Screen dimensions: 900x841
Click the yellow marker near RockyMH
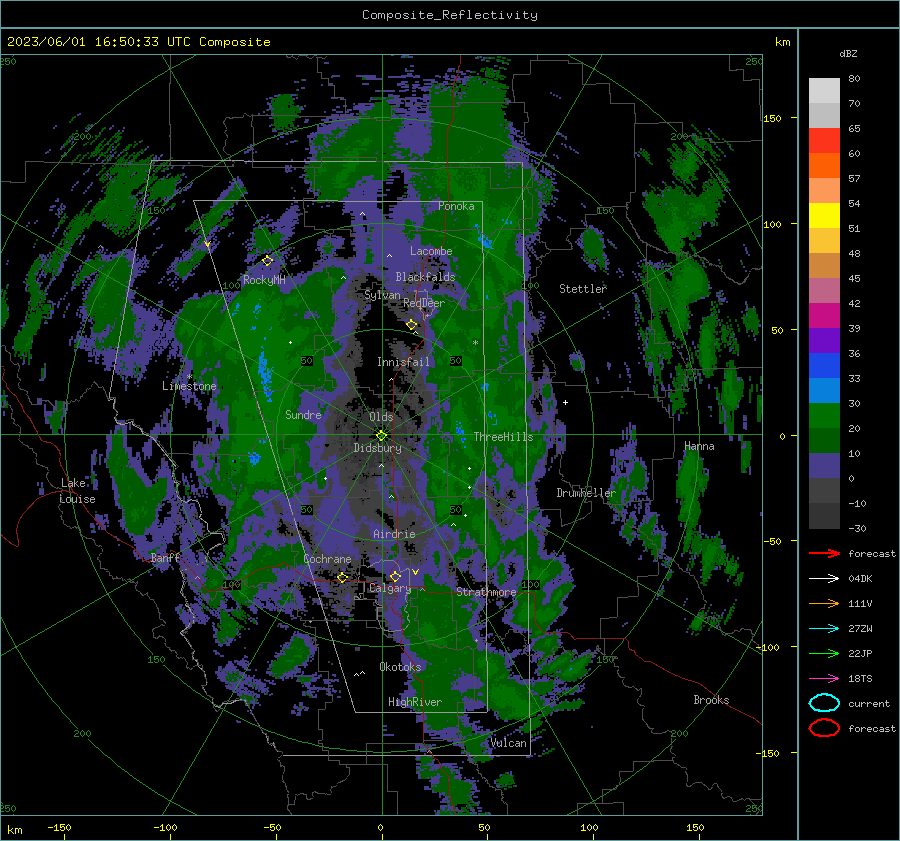tap(267, 261)
